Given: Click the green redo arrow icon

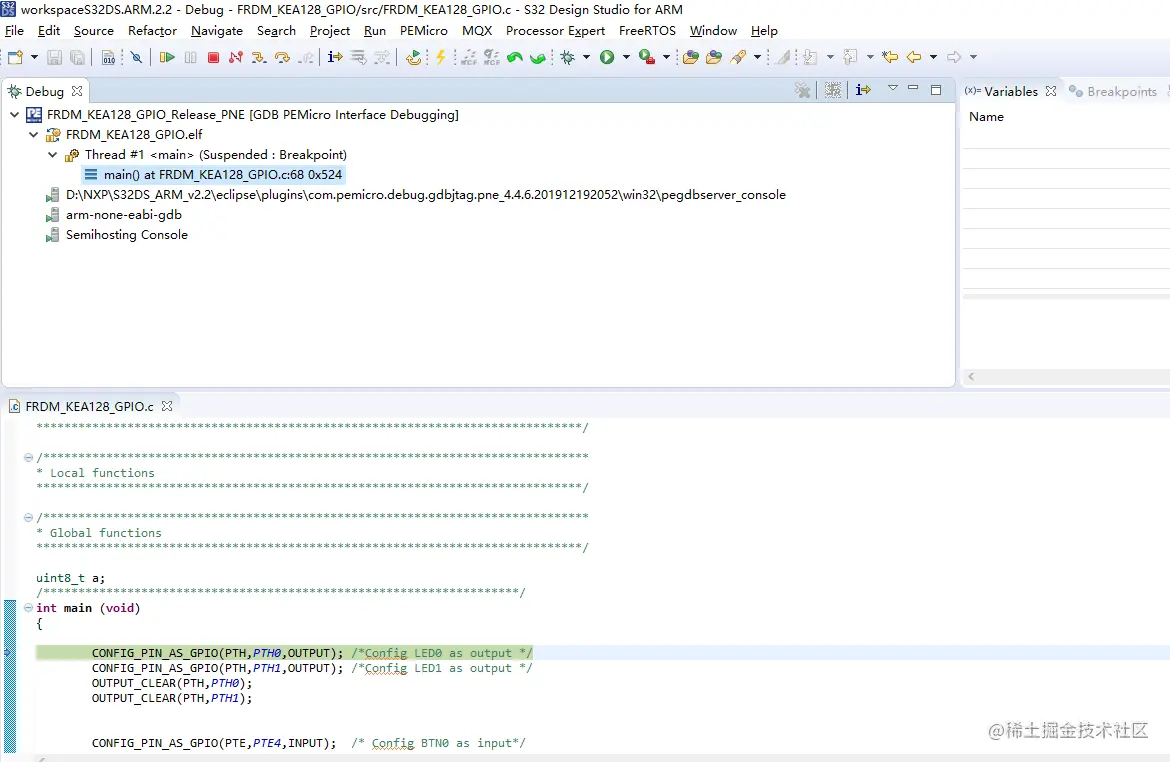Looking at the screenshot, I should [537, 57].
